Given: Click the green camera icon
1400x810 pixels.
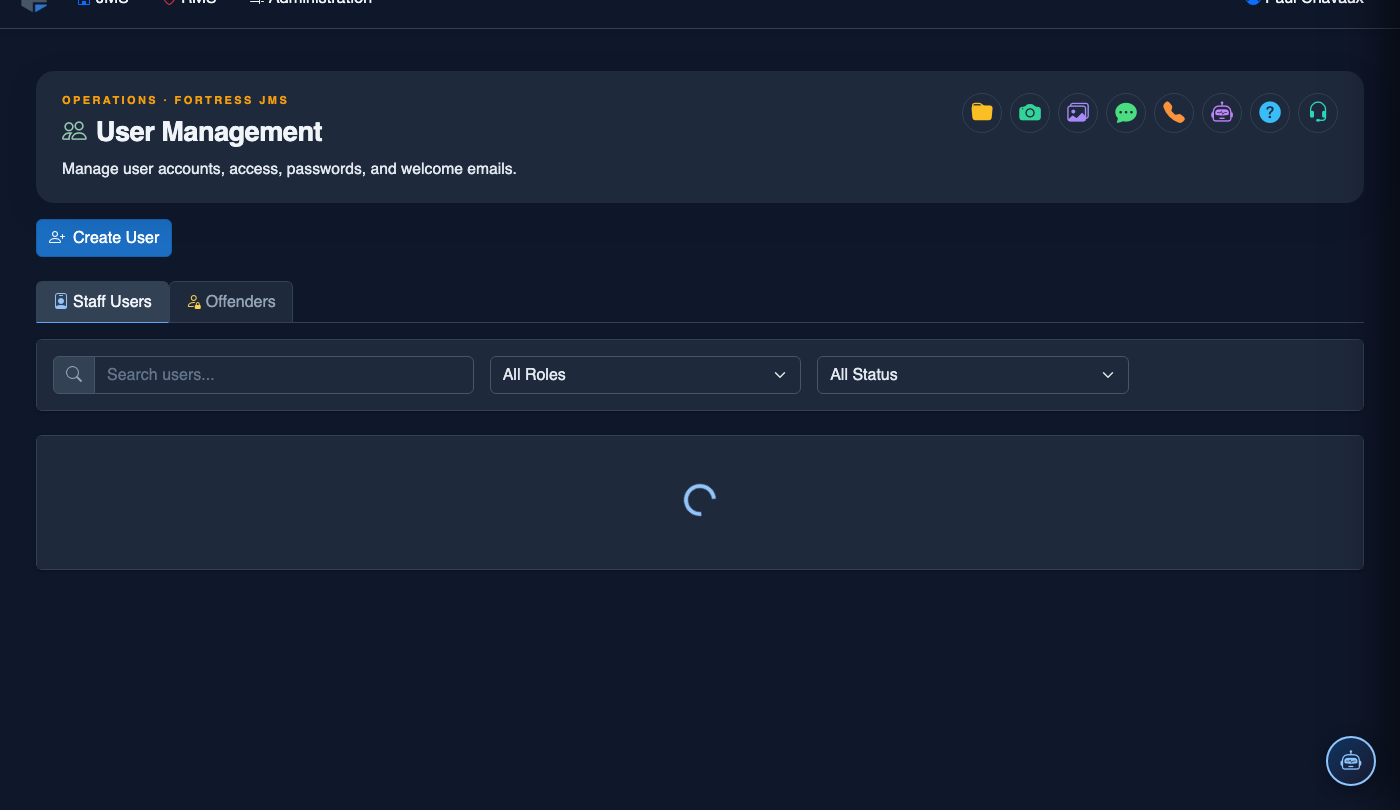Looking at the screenshot, I should (x=1030, y=113).
